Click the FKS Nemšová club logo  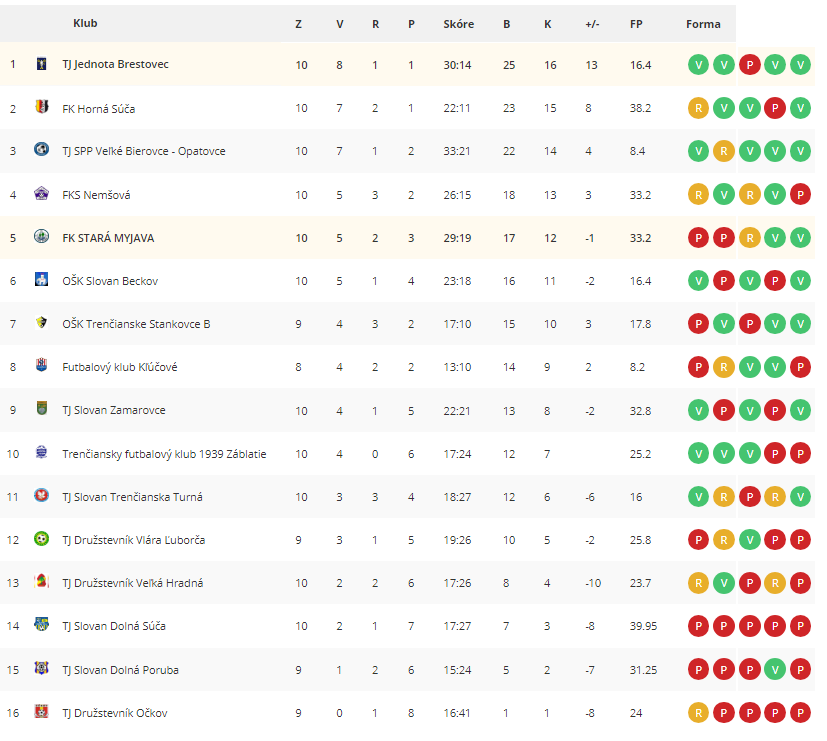click(x=41, y=194)
